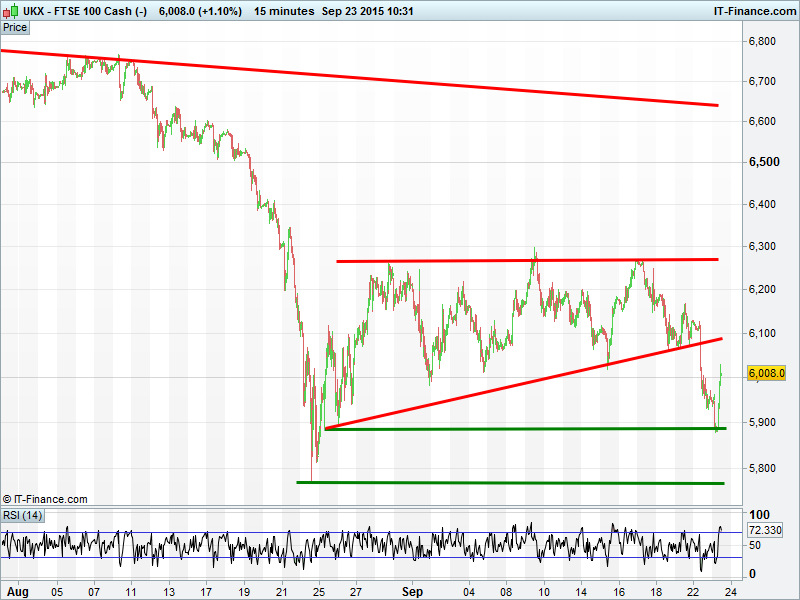Click the 6,500 level on price axis
800x600 pixels.
pyautogui.click(x=763, y=162)
